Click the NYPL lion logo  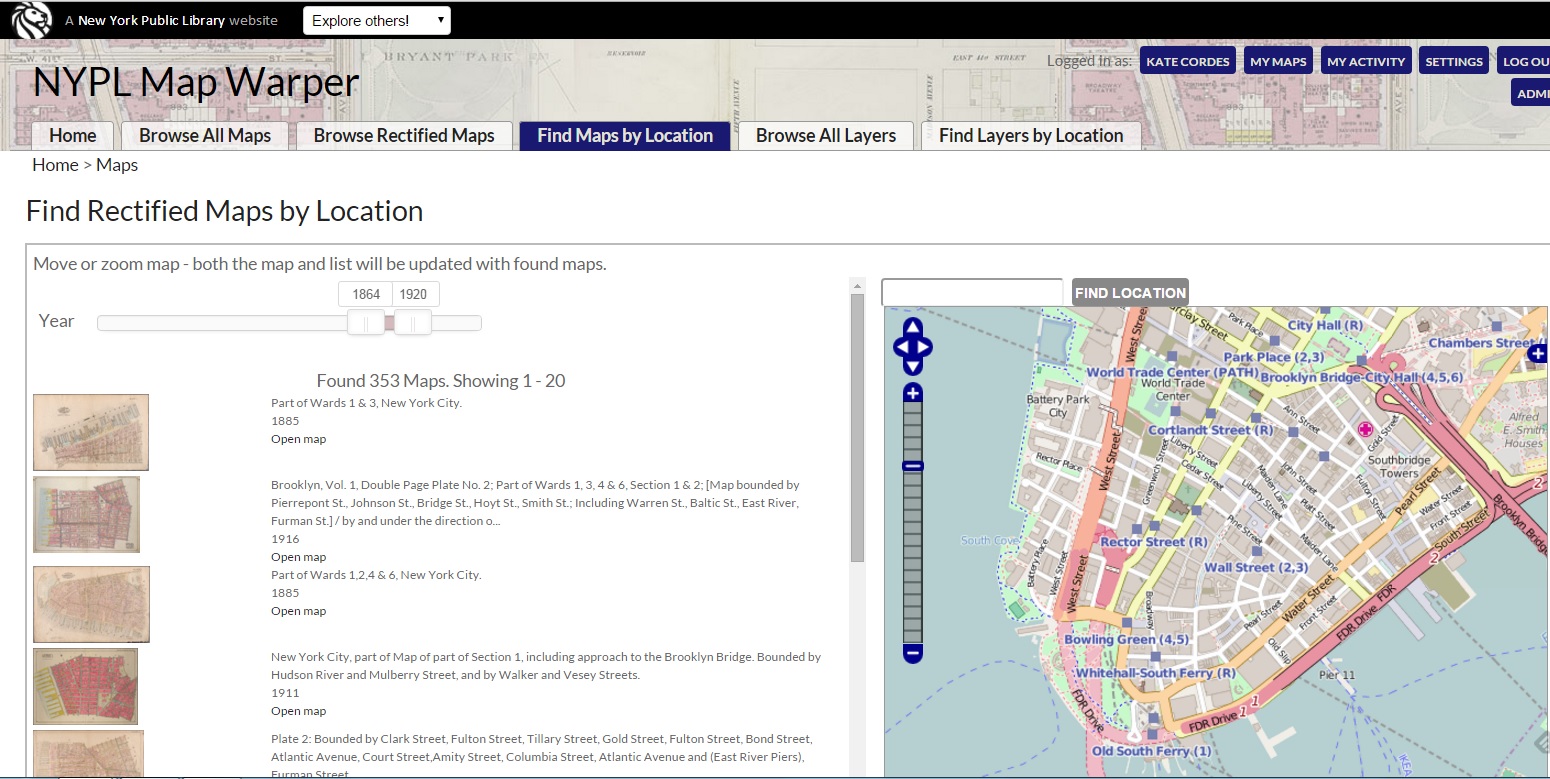point(30,19)
